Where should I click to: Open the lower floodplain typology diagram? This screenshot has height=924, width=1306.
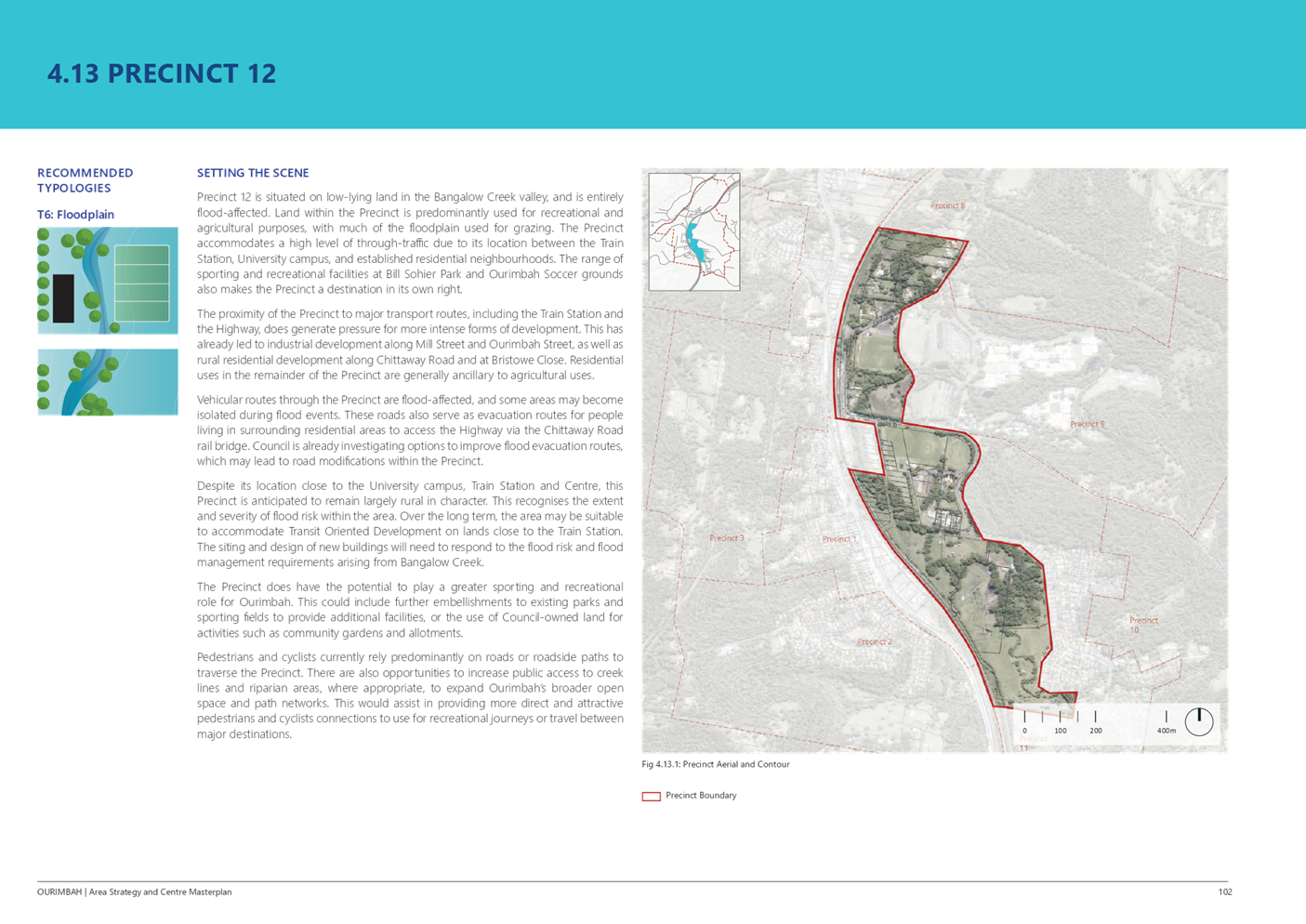pyautogui.click(x=108, y=382)
